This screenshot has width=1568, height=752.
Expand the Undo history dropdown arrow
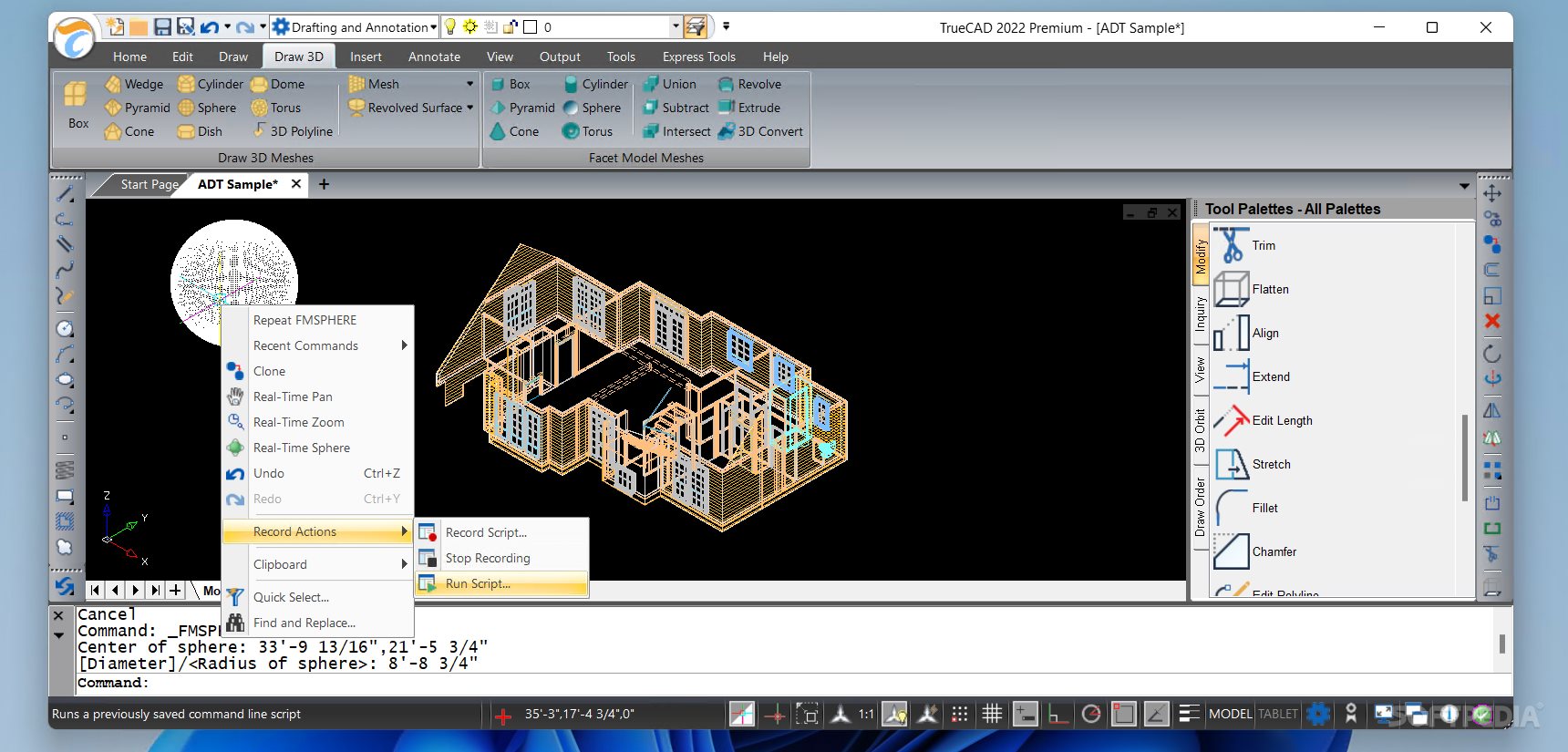coord(227,27)
